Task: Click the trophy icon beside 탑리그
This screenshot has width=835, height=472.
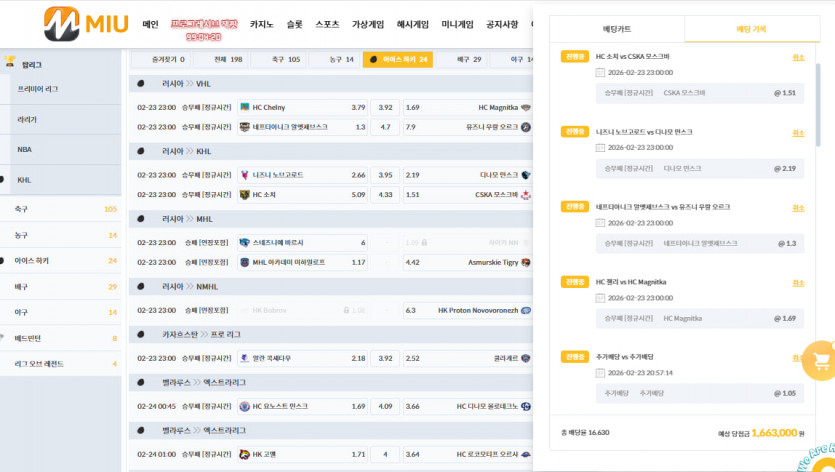Action: coord(10,62)
